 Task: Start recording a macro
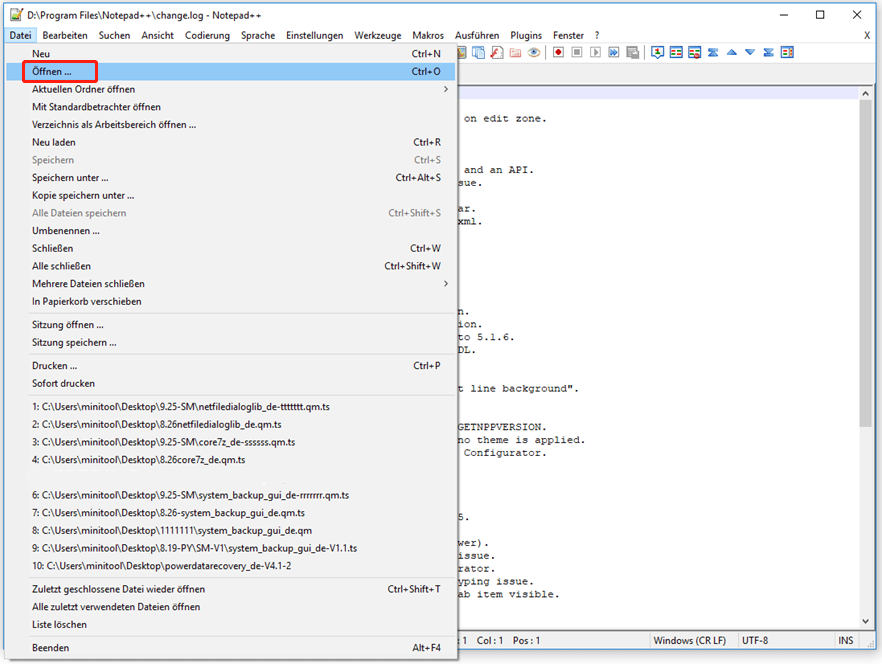coord(558,52)
